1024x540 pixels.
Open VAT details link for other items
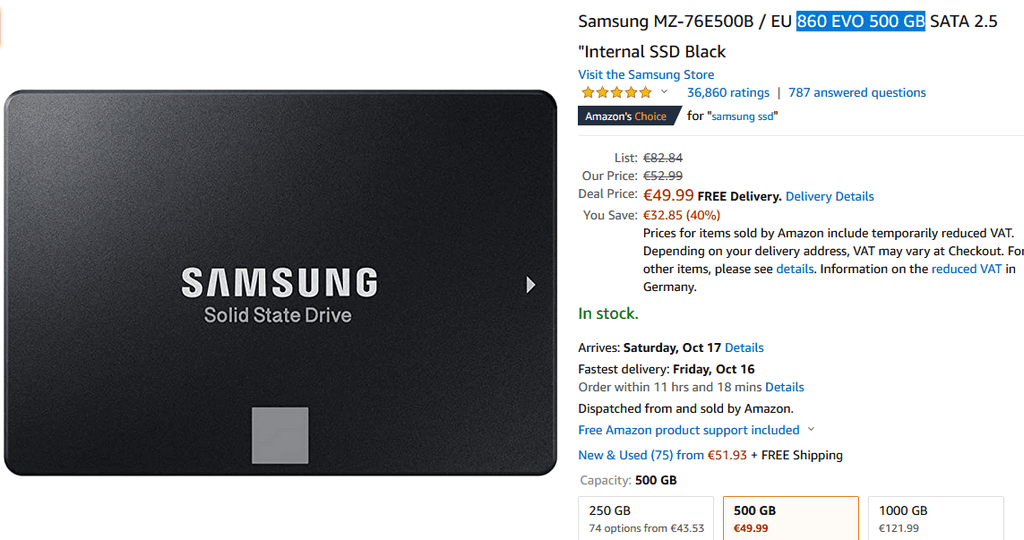click(x=795, y=269)
